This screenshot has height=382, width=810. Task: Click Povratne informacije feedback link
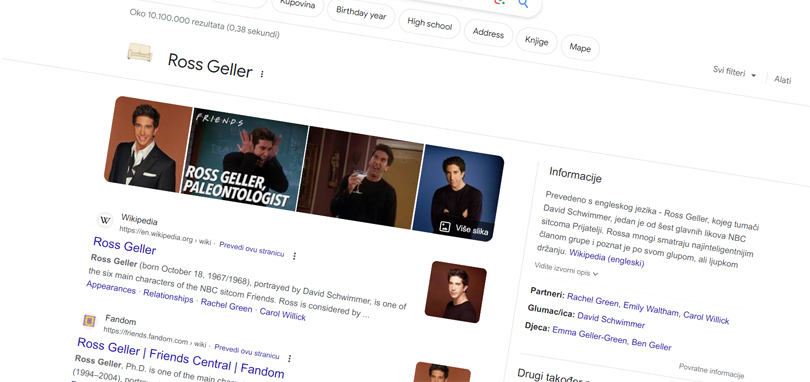711,371
